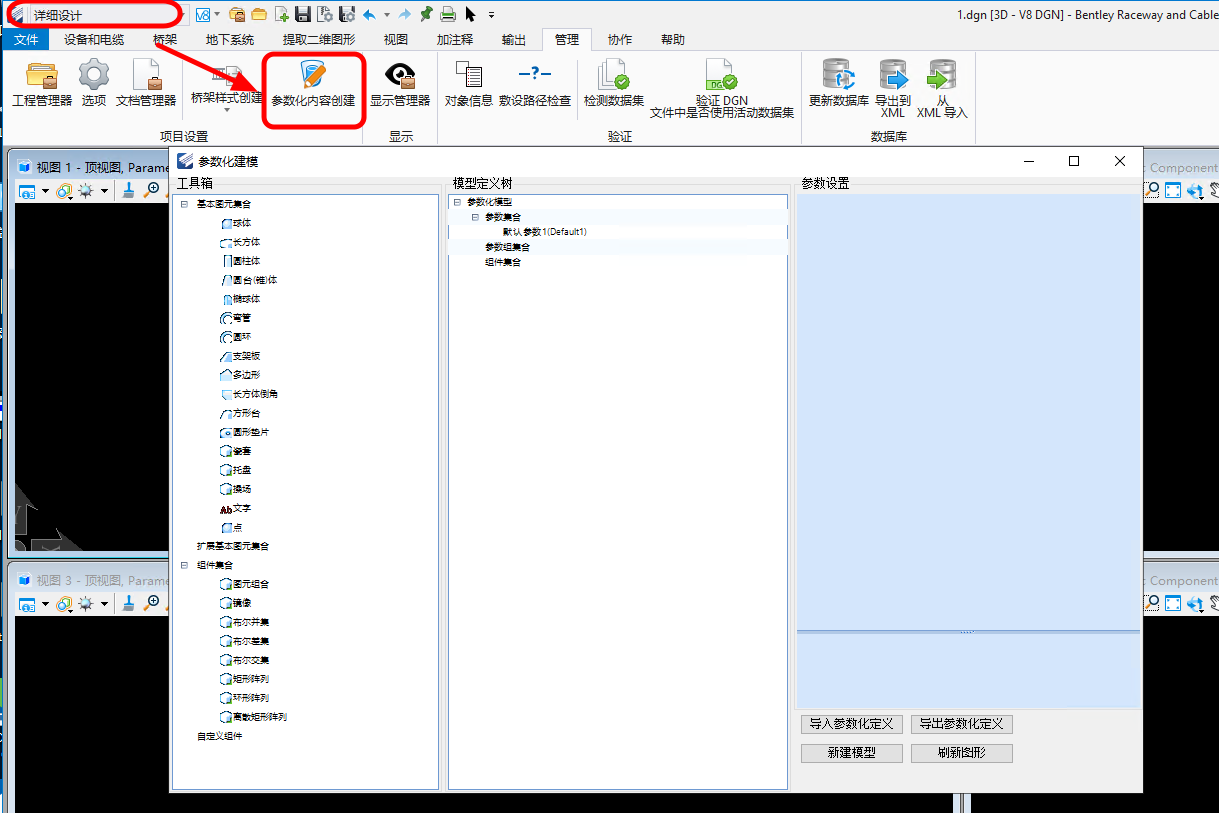Collapse 组件集合 node in toolbox
1219x813 pixels.
[x=184, y=565]
